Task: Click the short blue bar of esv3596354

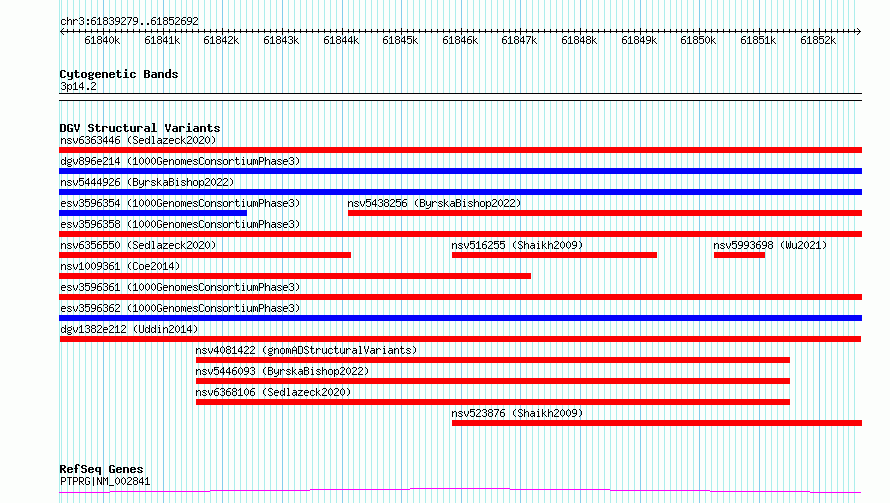Action: [x=153, y=213]
